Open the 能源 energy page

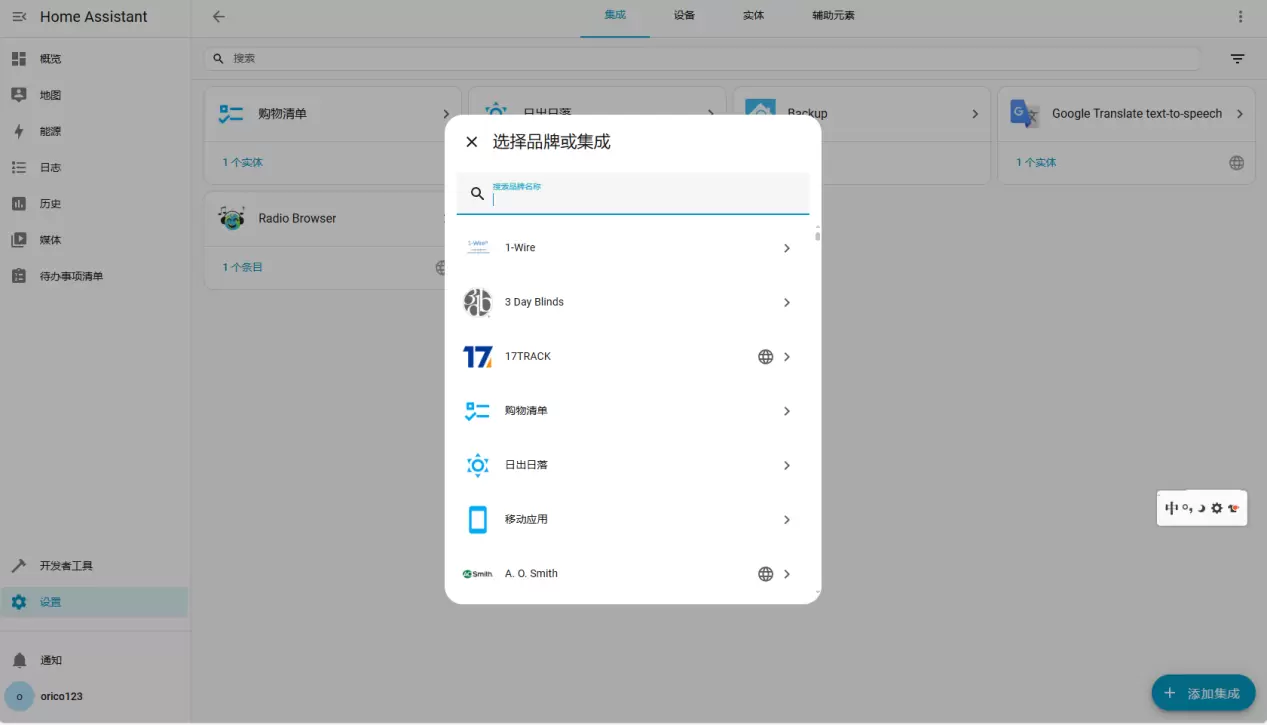pyautogui.click(x=50, y=132)
